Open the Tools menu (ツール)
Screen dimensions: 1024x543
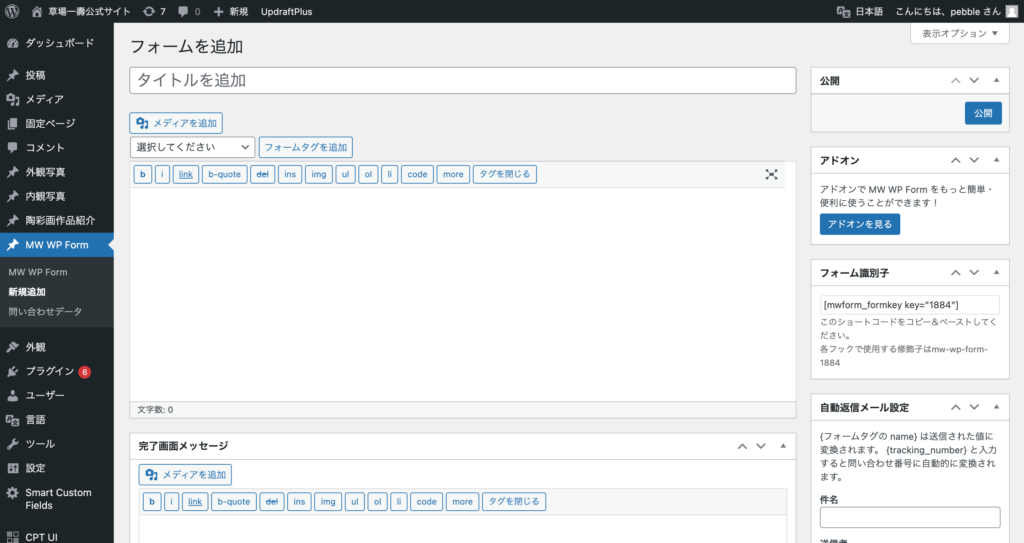click(x=40, y=444)
